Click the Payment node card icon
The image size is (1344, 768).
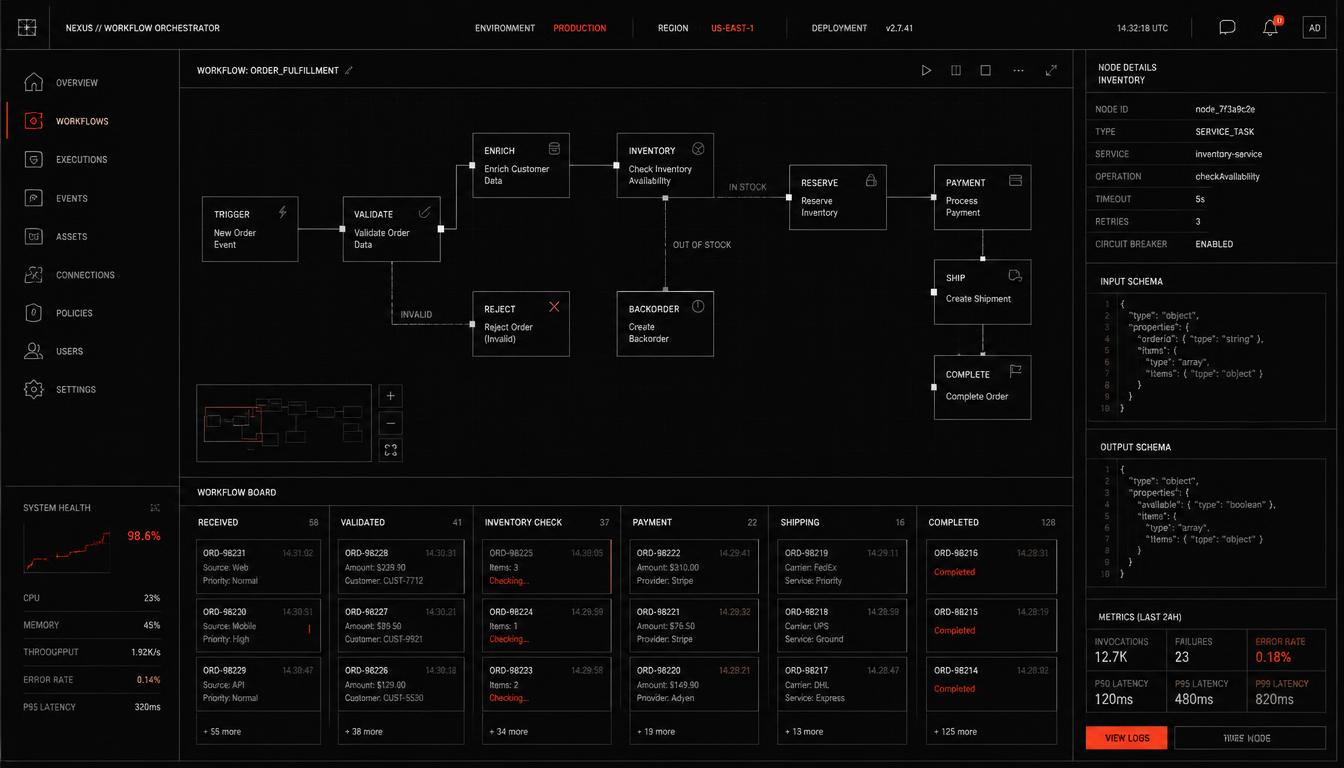click(1015, 180)
